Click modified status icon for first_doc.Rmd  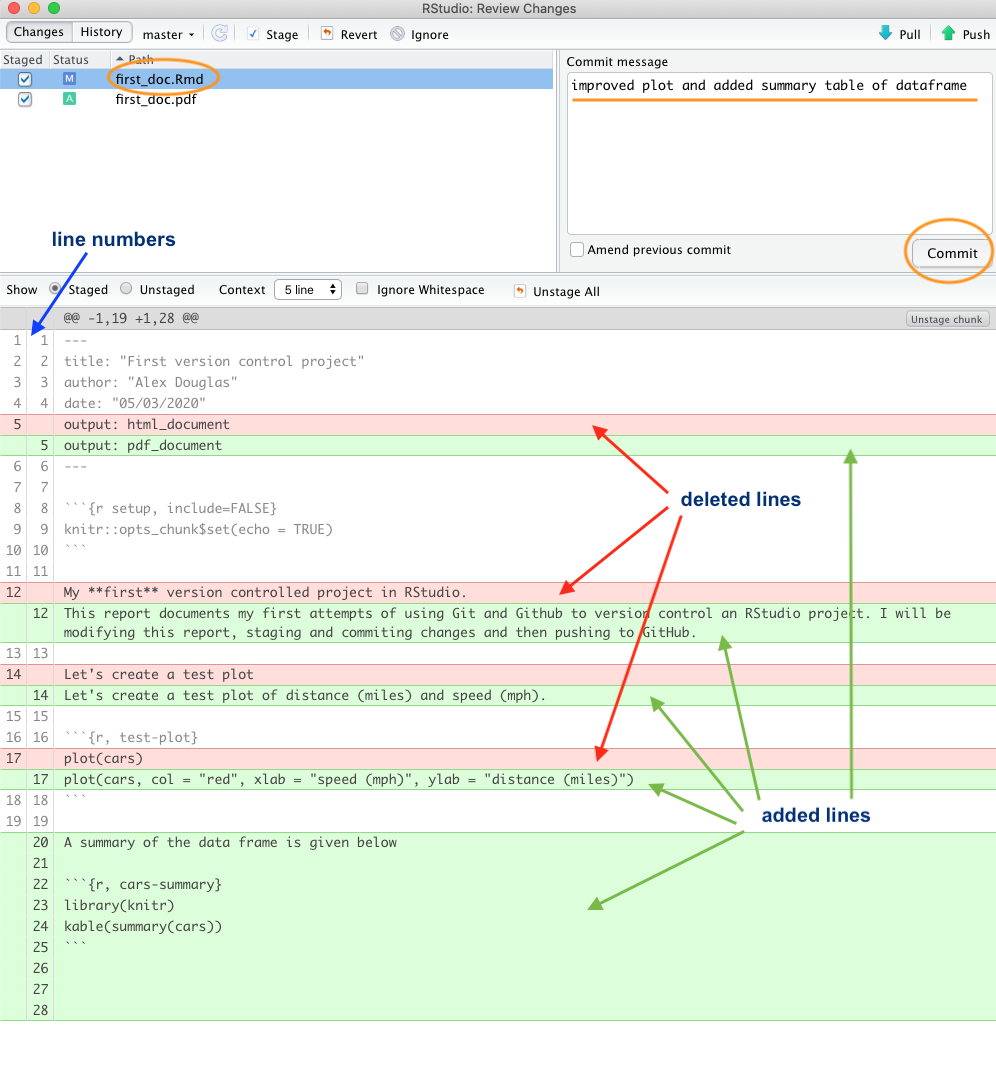69,78
